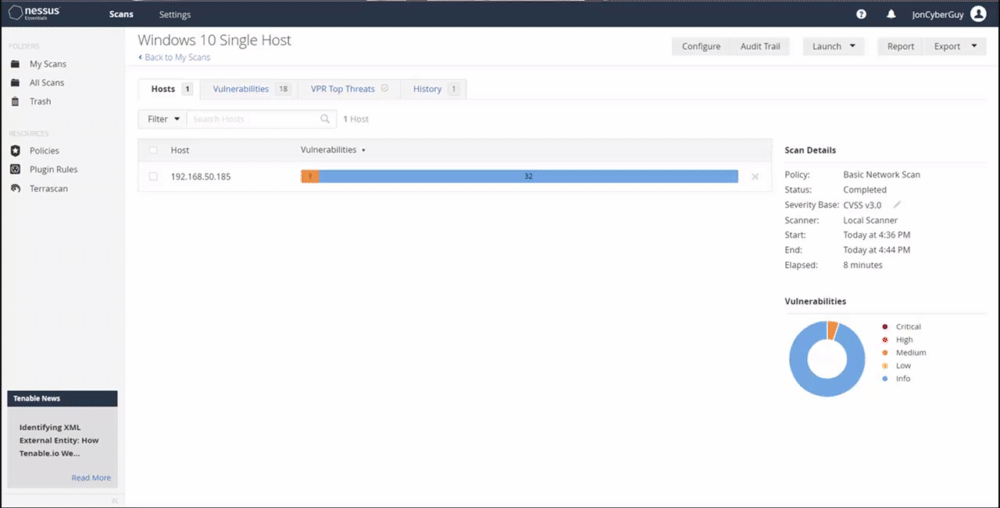Click the user account avatar icon

[x=978, y=14]
